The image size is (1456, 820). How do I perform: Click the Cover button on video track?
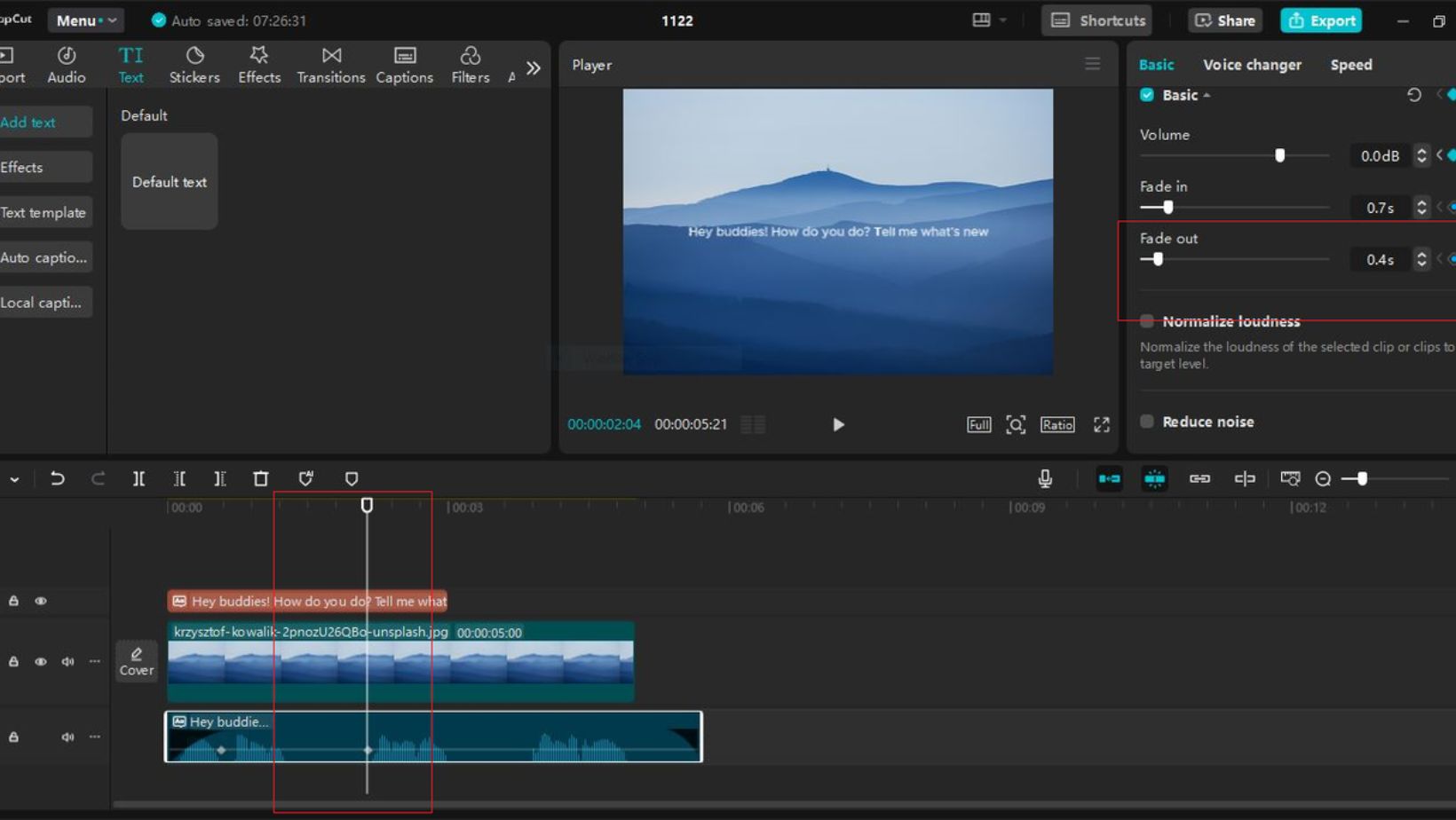[x=136, y=661]
